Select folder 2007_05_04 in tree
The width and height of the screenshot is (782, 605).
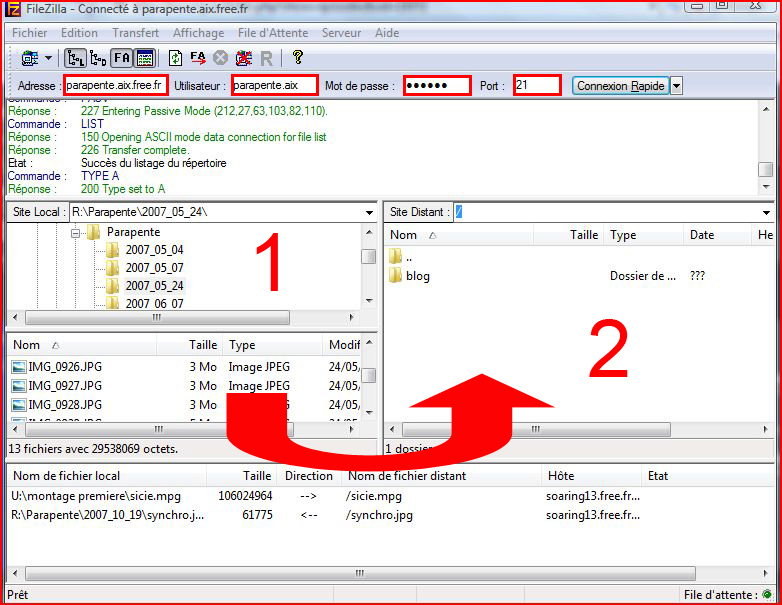click(154, 250)
